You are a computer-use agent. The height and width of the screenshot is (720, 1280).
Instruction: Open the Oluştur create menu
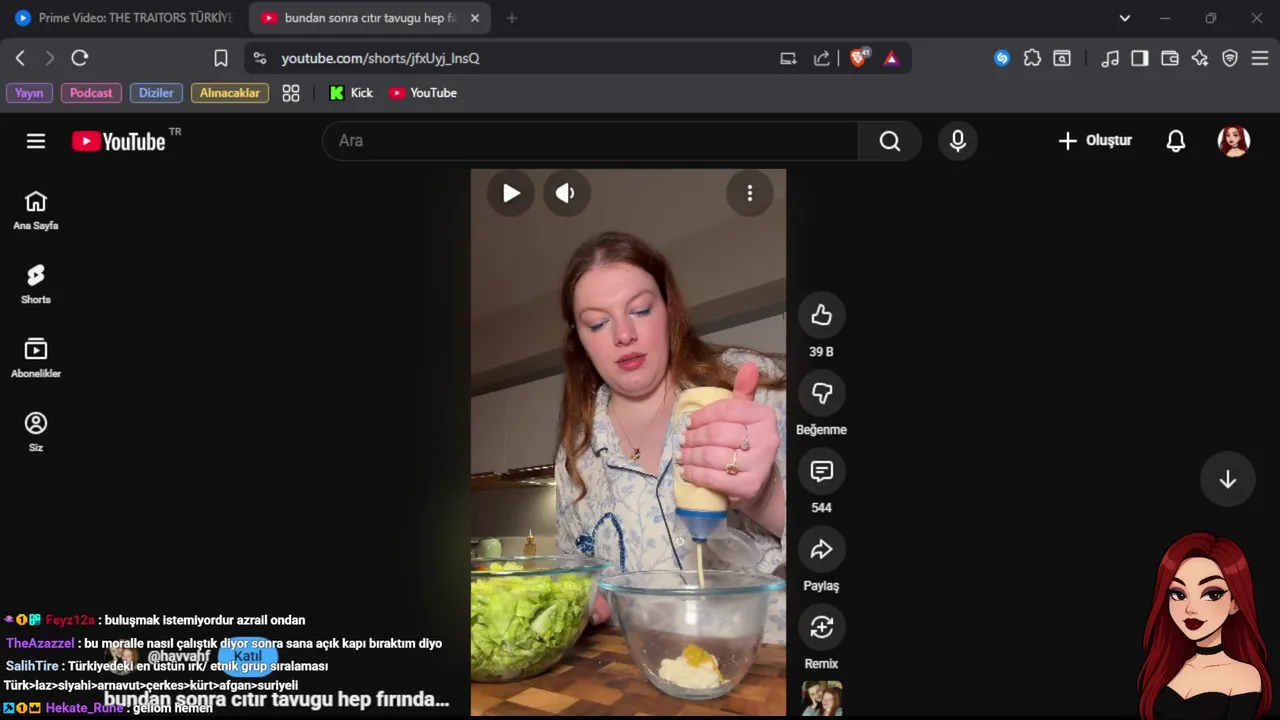[x=1095, y=141]
